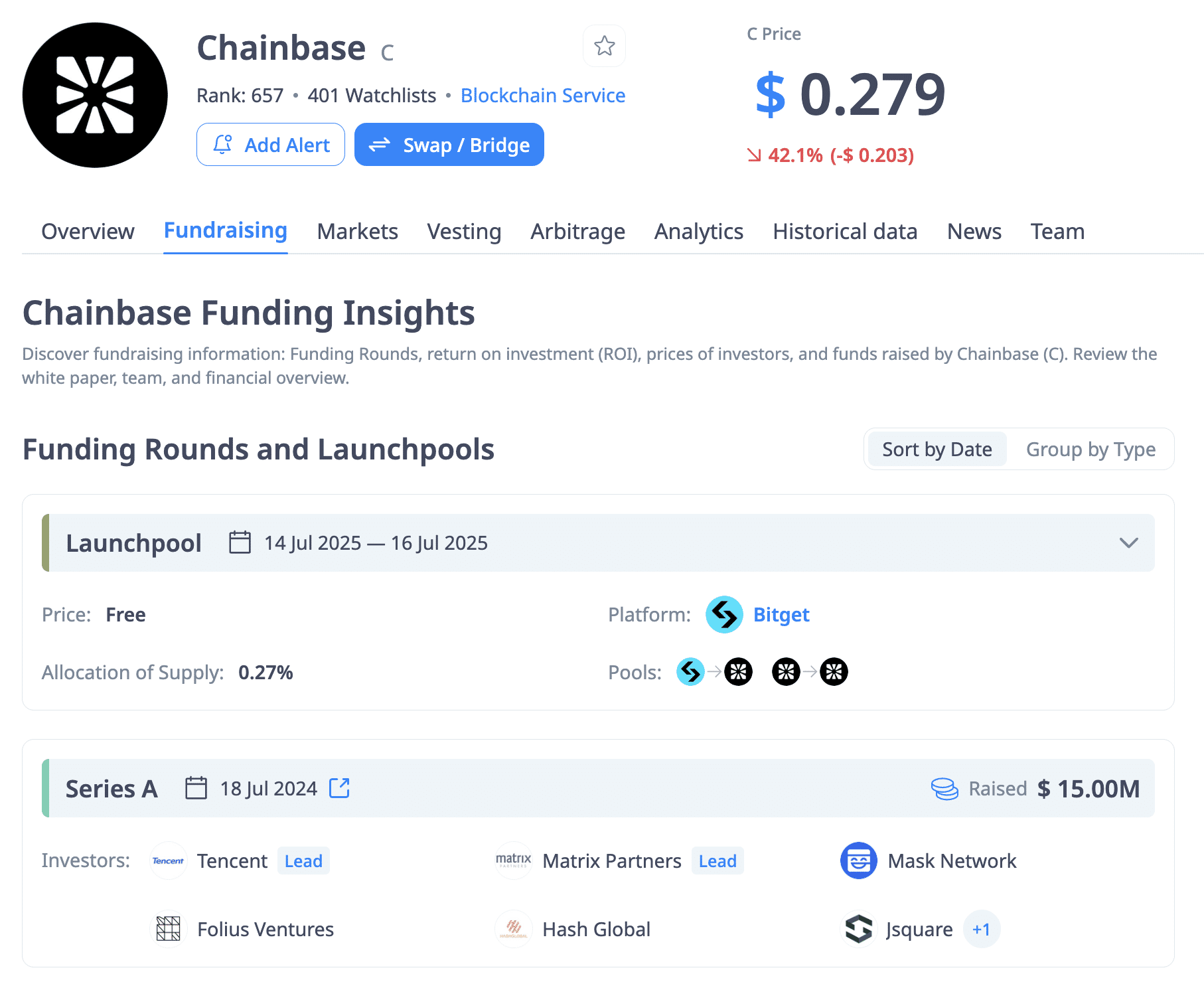
Task: Open the Mask Network investor name
Action: pos(952,861)
